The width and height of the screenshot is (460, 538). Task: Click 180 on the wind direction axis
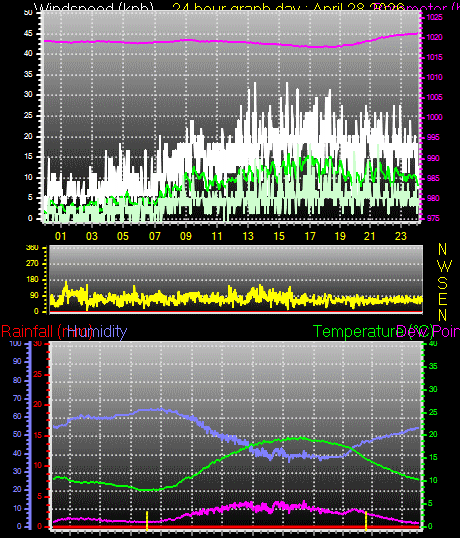[x=32, y=280]
